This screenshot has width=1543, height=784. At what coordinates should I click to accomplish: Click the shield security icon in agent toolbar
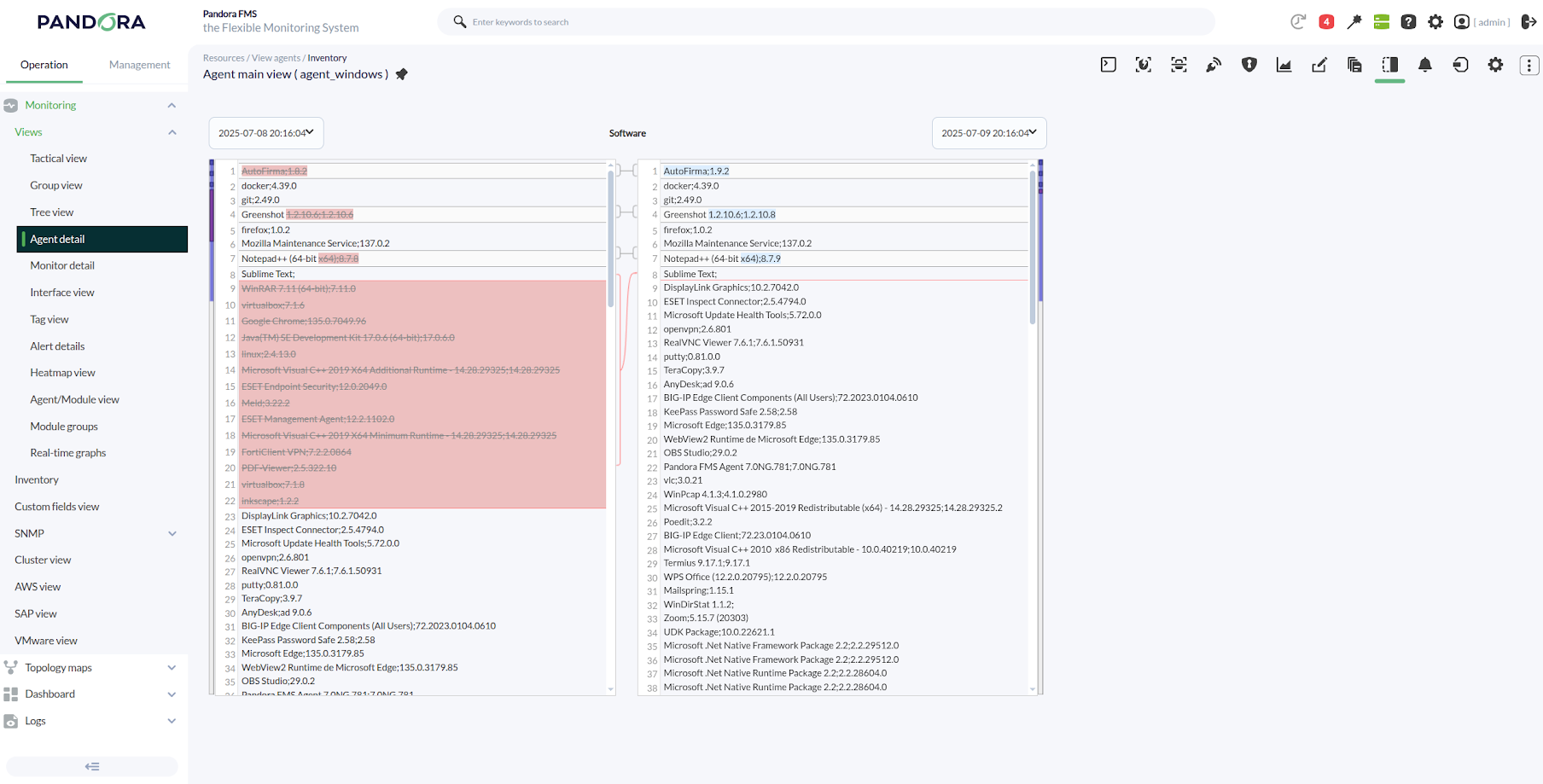[x=1249, y=65]
